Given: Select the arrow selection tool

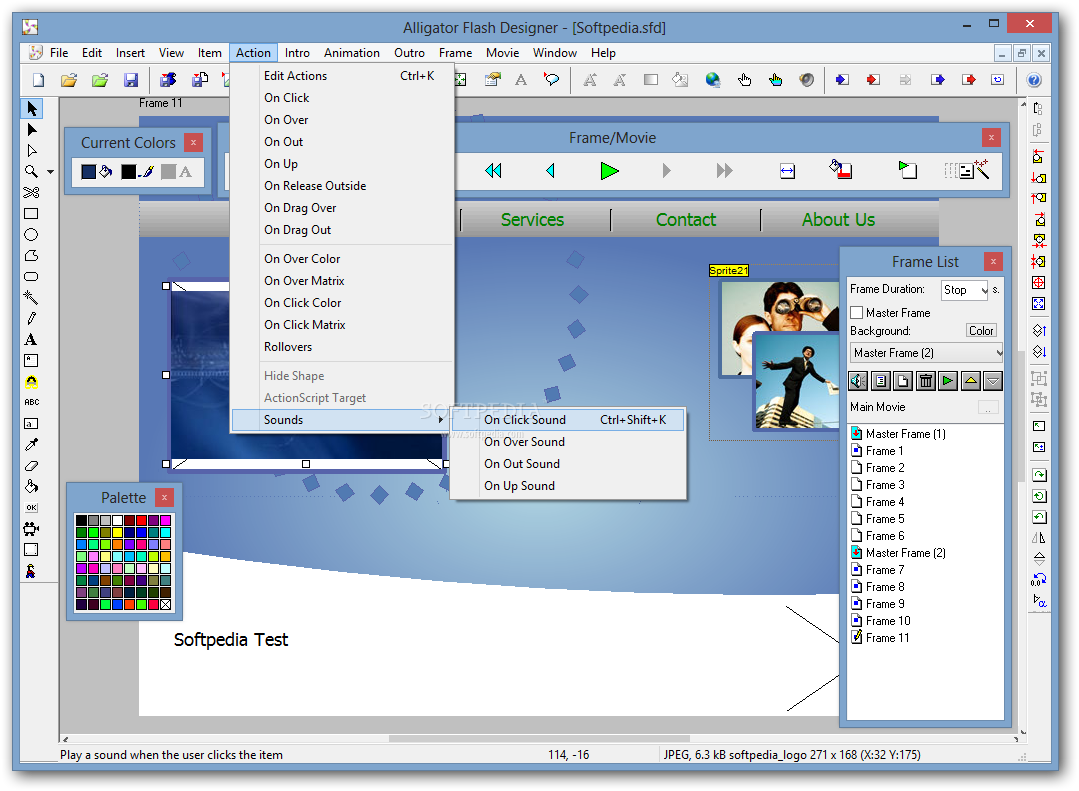Looking at the screenshot, I should pyautogui.click(x=32, y=108).
